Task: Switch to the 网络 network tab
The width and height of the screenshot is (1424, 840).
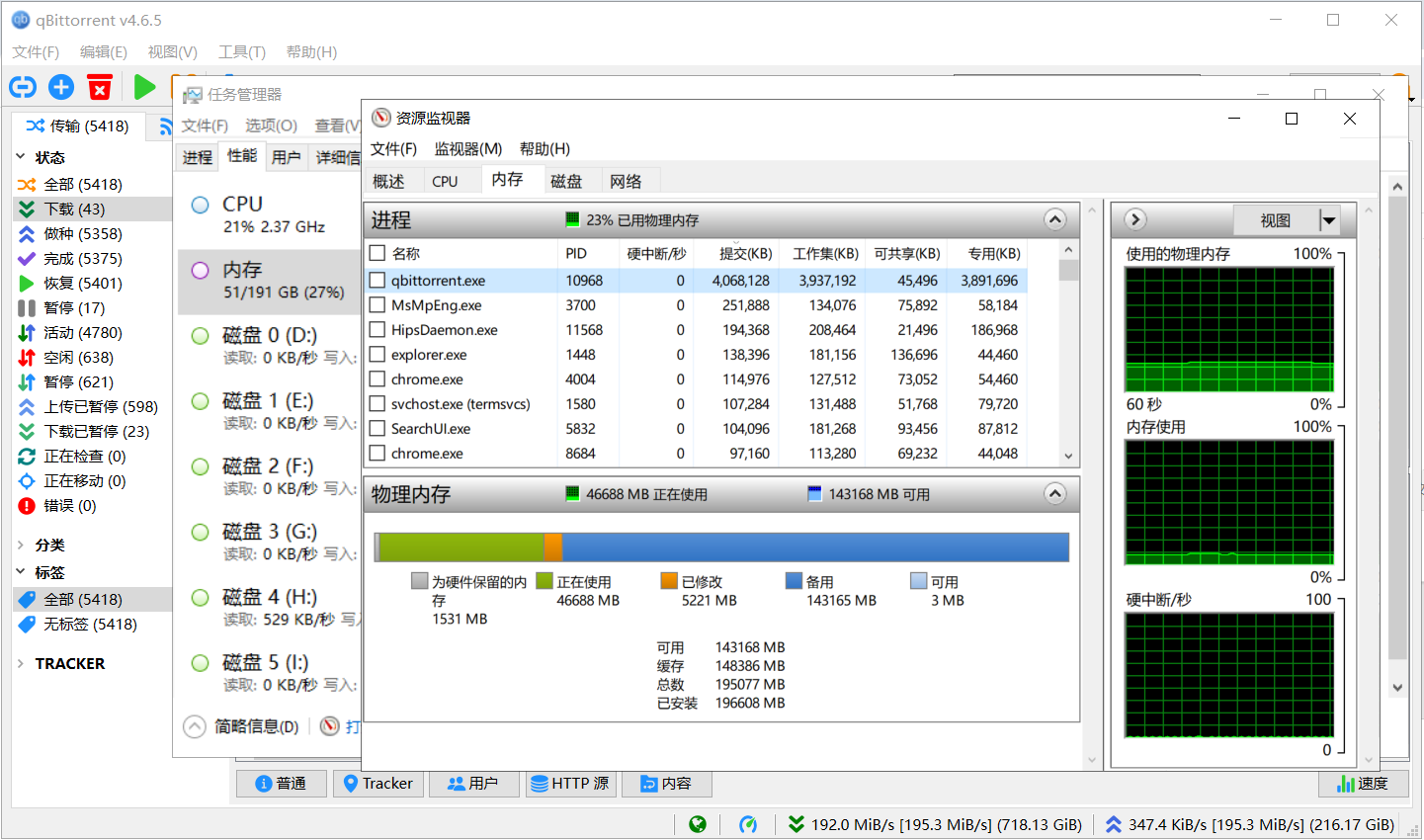Action: click(x=626, y=181)
